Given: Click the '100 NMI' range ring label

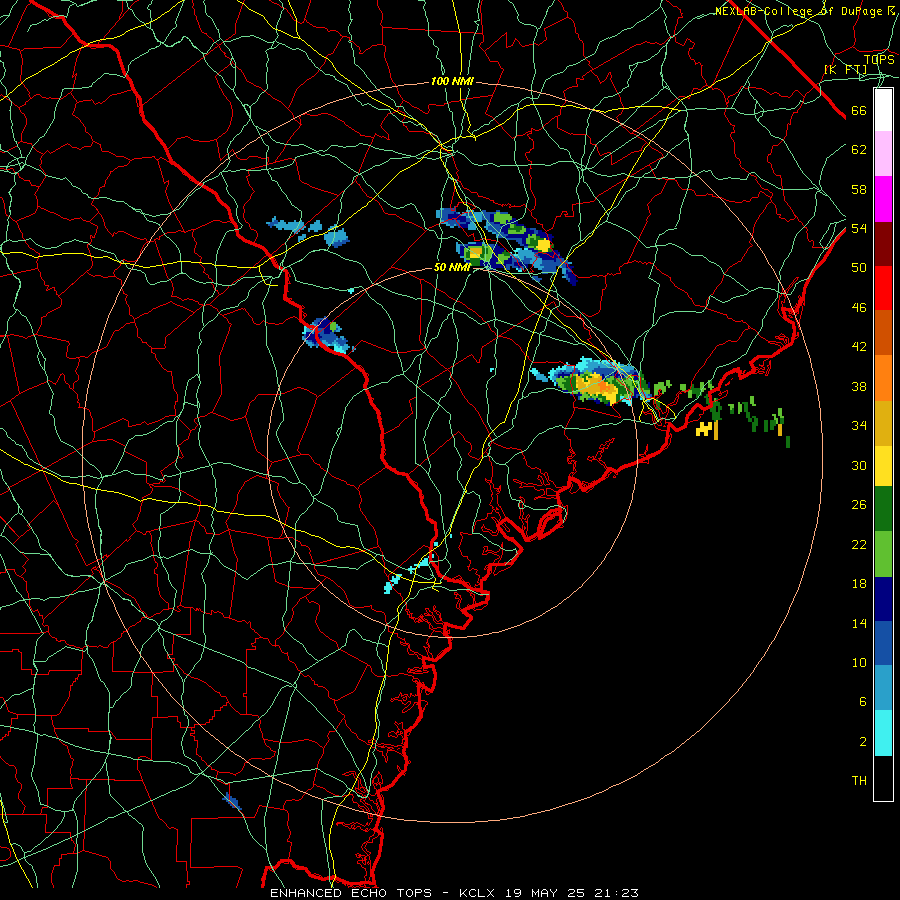Looking at the screenshot, I should coord(452,82).
